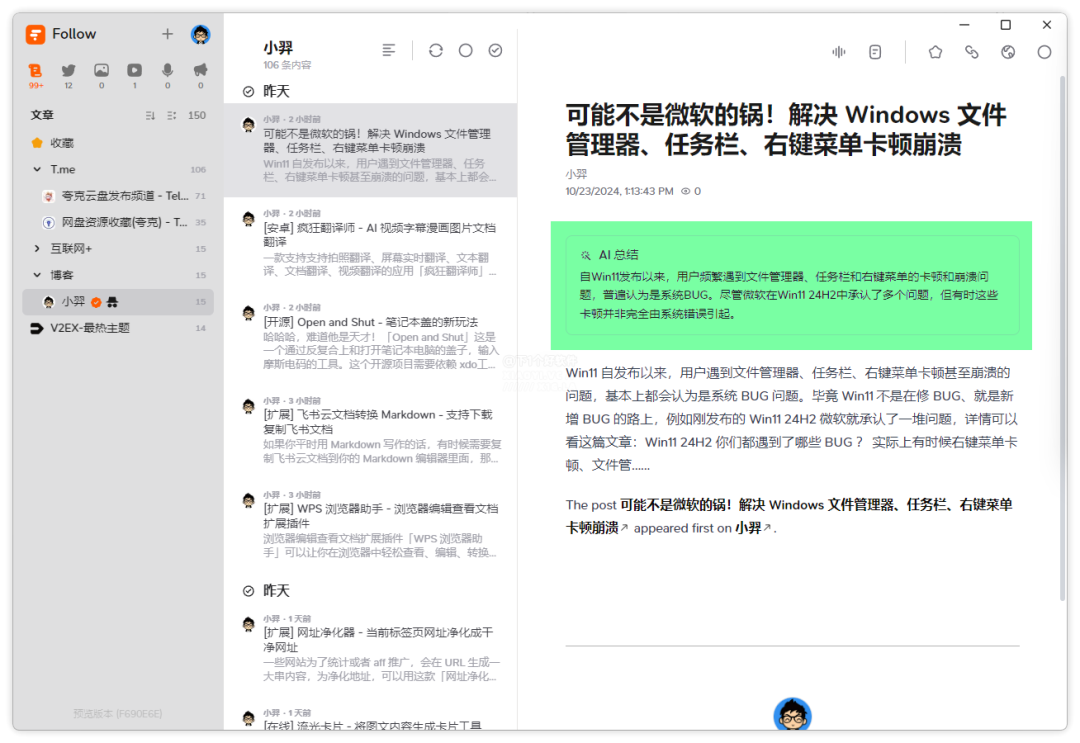Click author name 小羿 under title
1080x743 pixels.
click(576, 174)
